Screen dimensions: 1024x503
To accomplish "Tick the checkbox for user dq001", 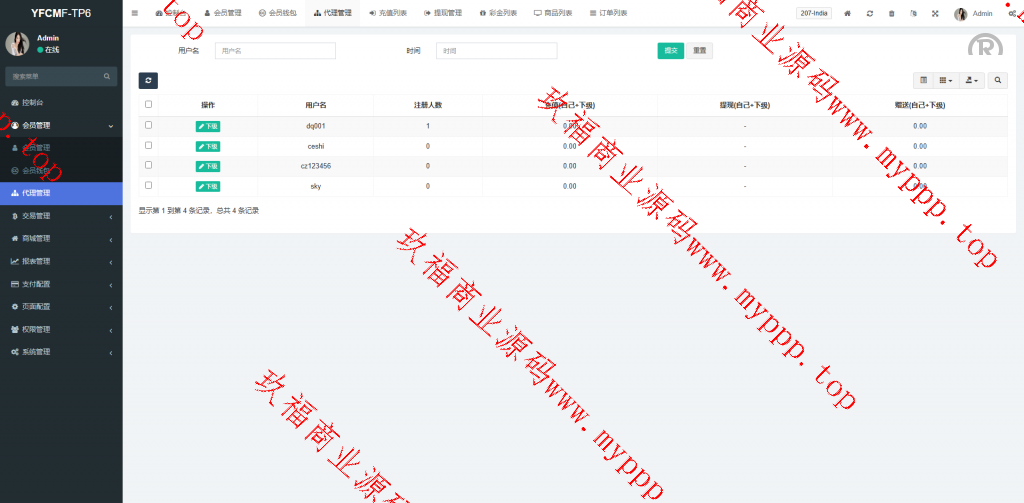I will 149,125.
